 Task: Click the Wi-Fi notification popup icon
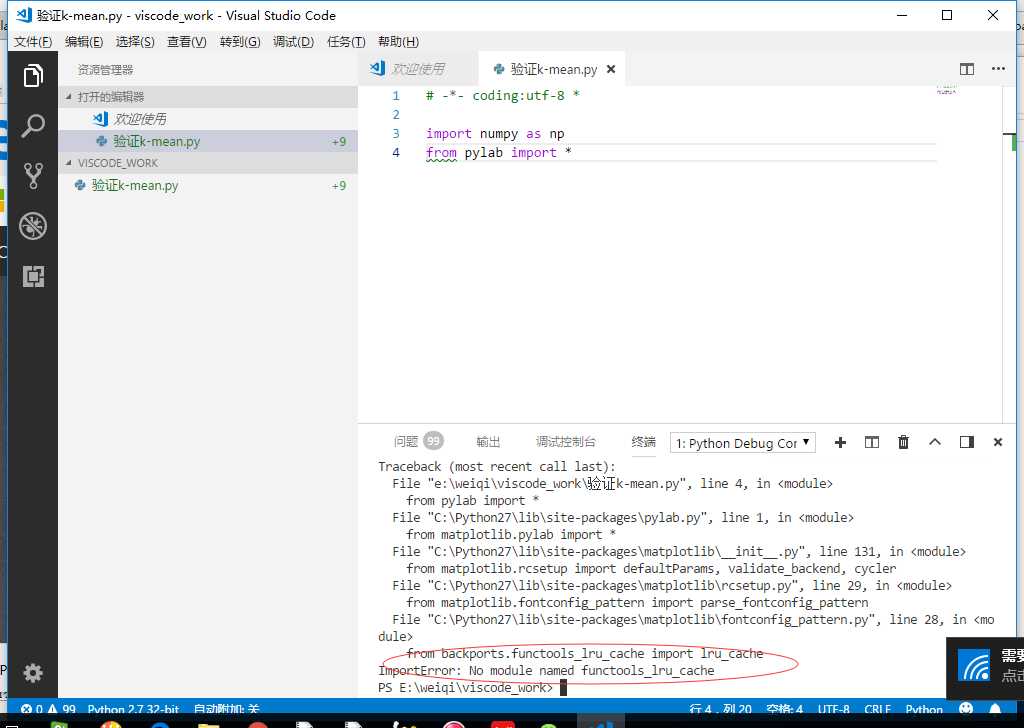(x=974, y=665)
